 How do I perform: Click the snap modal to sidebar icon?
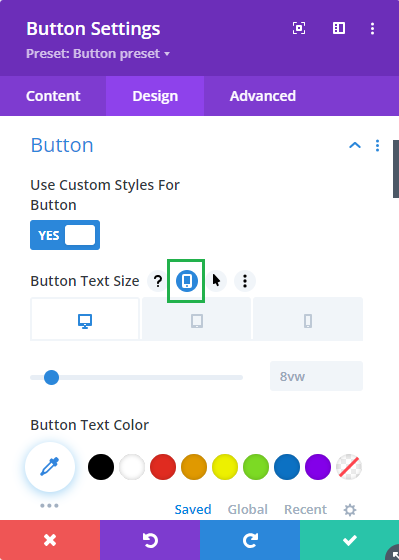tap(339, 28)
